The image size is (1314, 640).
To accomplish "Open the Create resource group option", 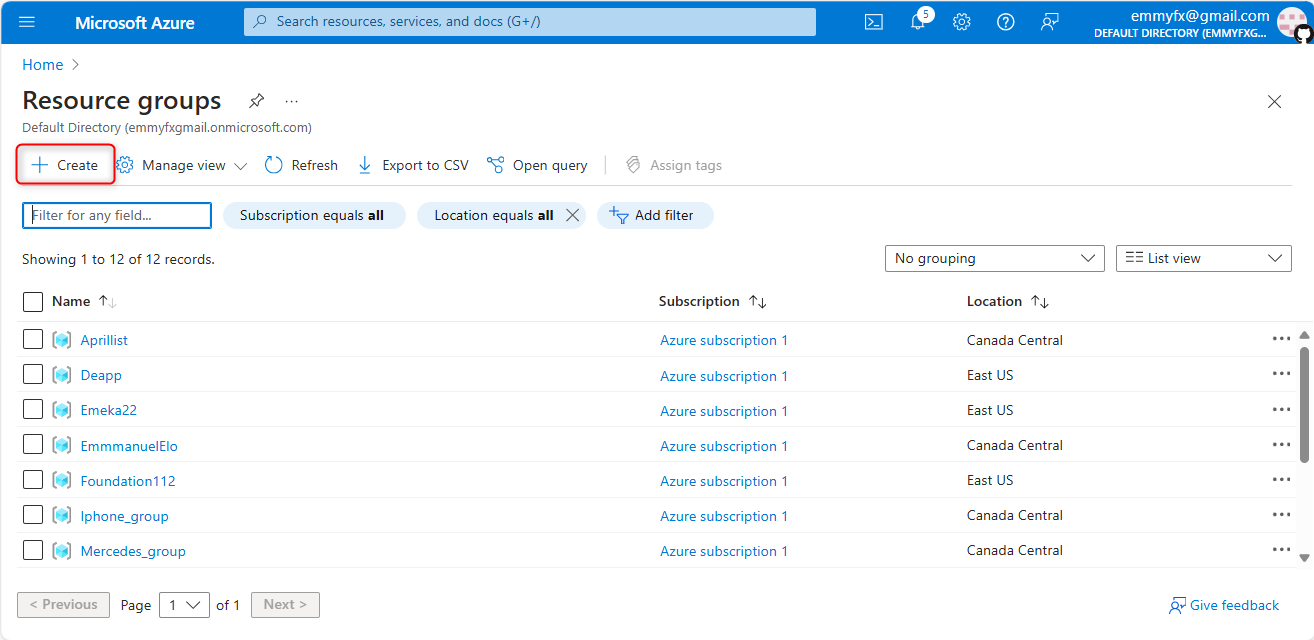I will point(65,165).
